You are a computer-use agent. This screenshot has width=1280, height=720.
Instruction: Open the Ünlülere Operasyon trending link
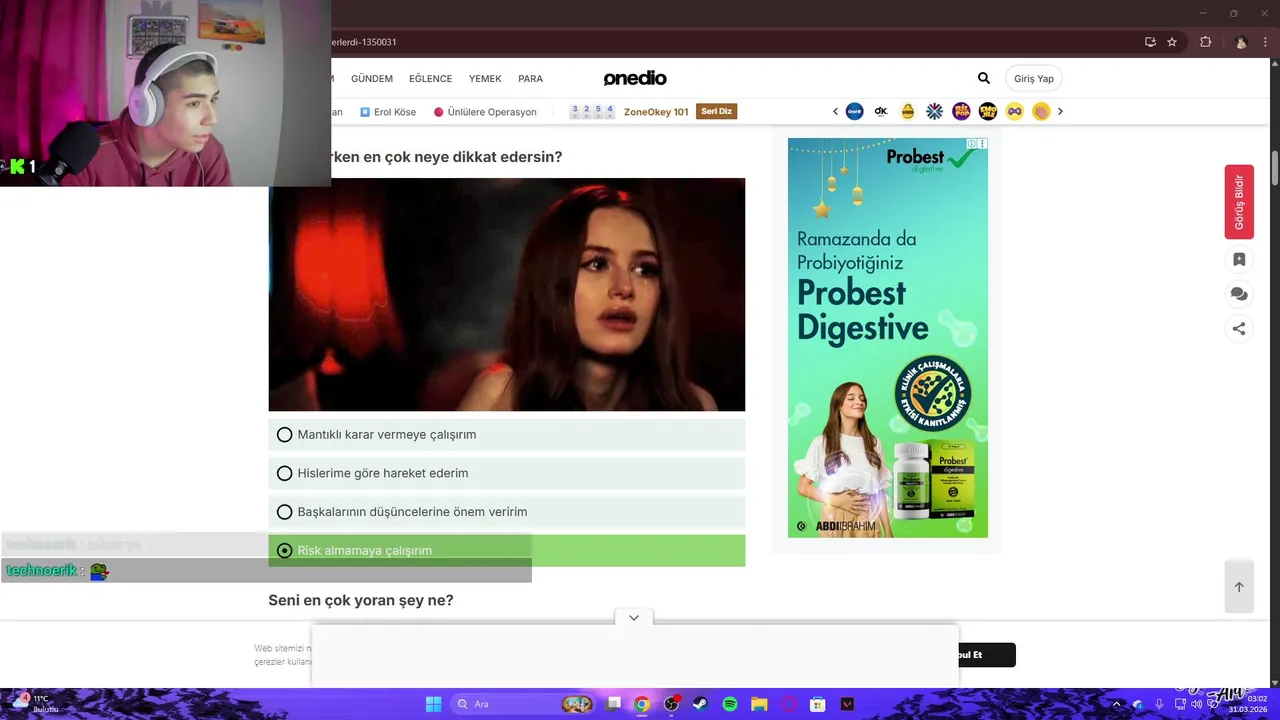(485, 112)
